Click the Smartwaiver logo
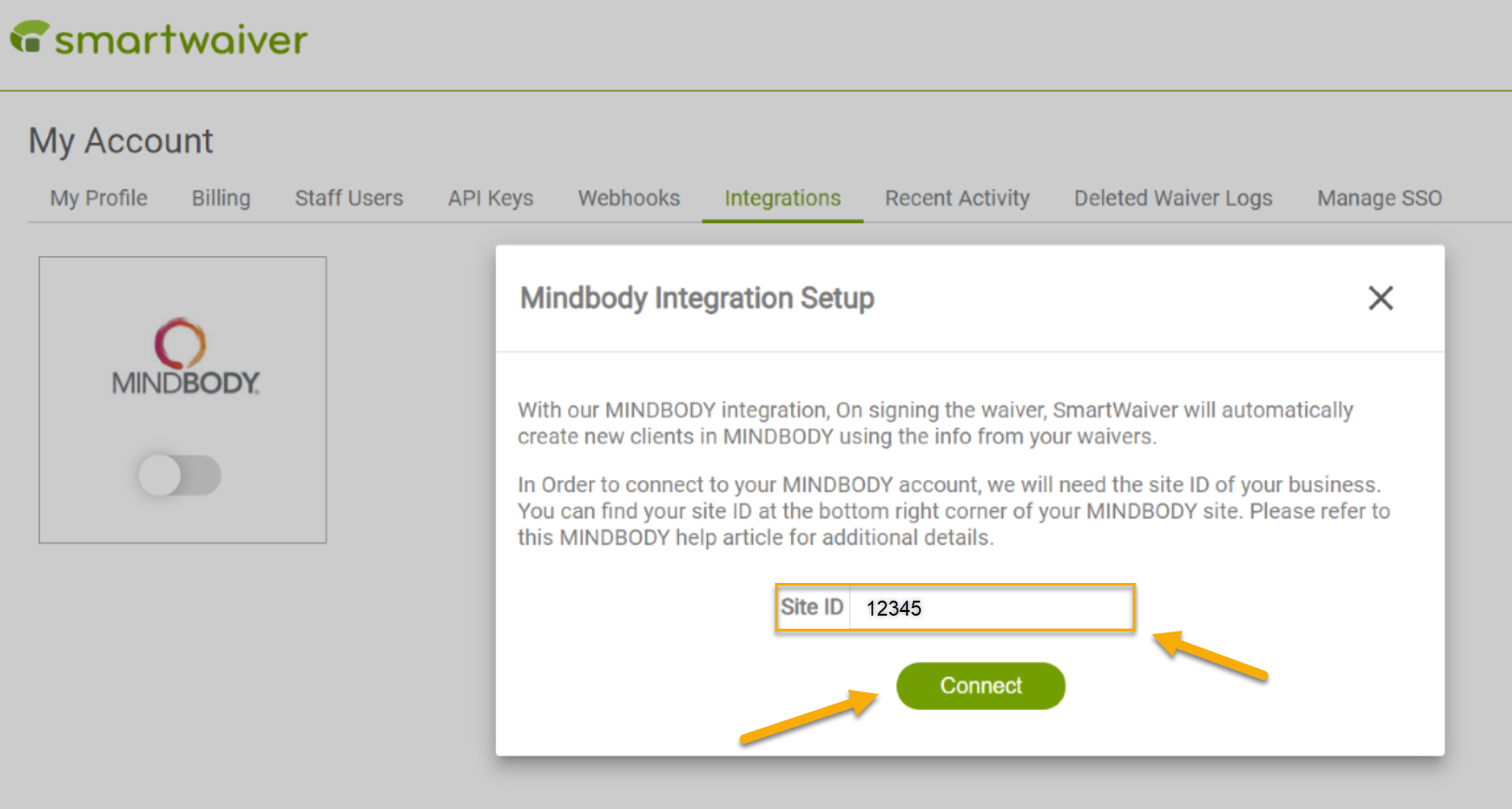This screenshot has height=809, width=1512. point(159,38)
